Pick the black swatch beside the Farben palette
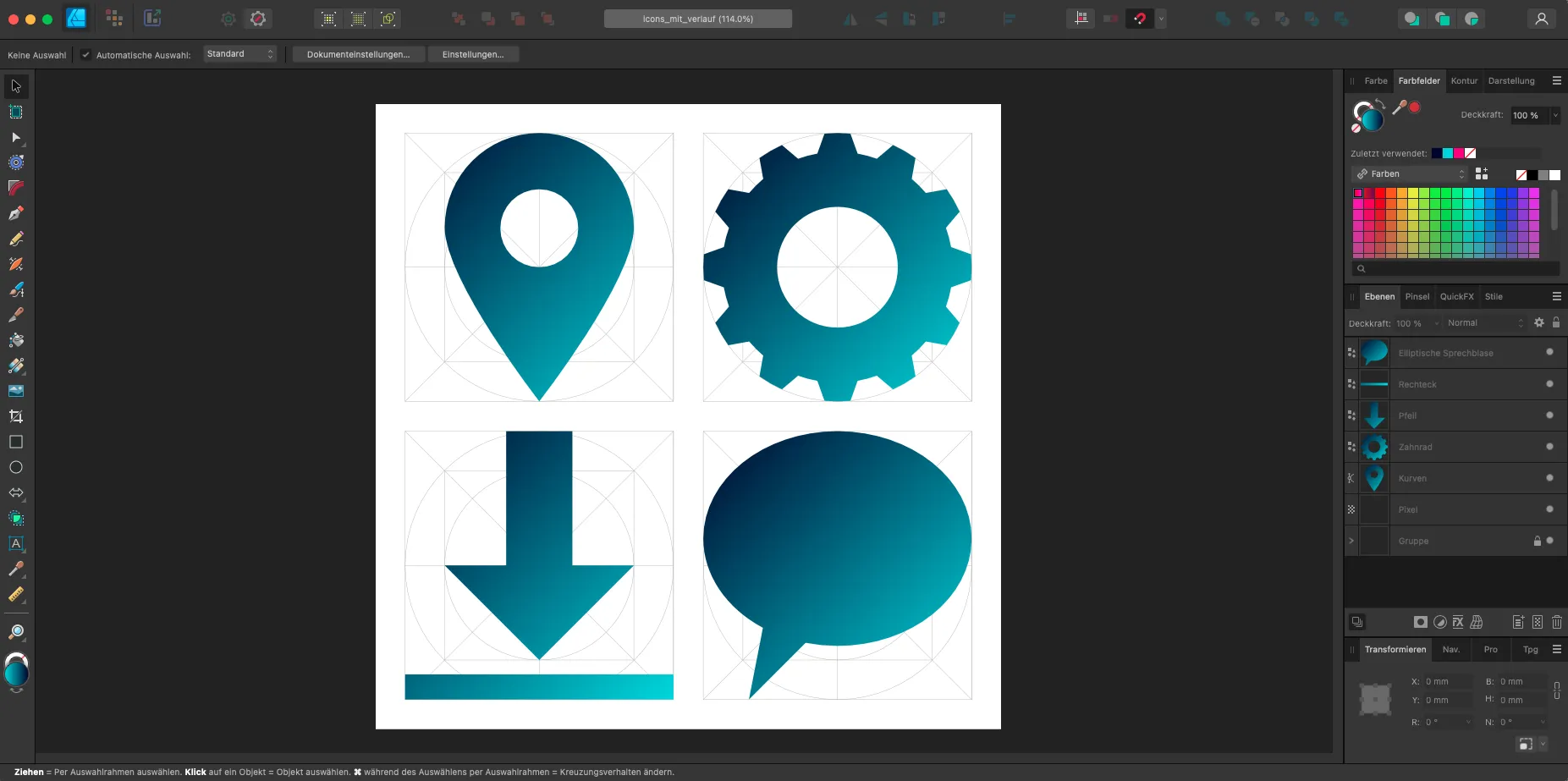1568x781 pixels. tap(1532, 175)
